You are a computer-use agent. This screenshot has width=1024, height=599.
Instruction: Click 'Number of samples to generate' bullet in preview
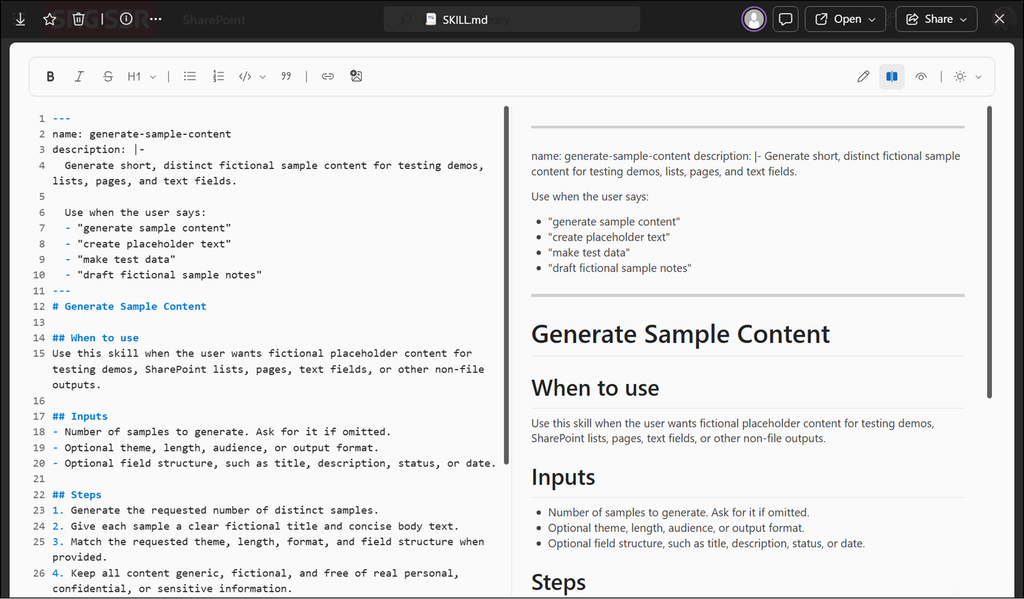679,513
